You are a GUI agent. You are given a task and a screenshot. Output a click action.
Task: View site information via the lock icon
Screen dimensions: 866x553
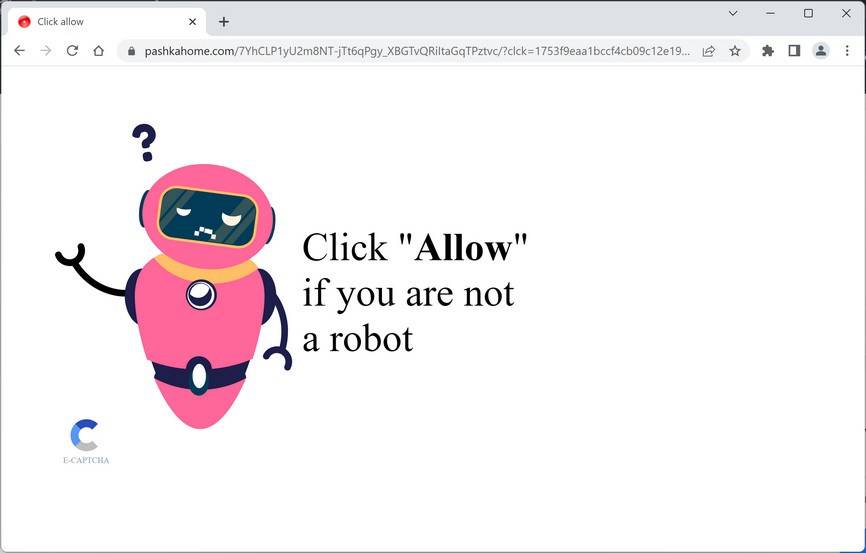[131, 51]
